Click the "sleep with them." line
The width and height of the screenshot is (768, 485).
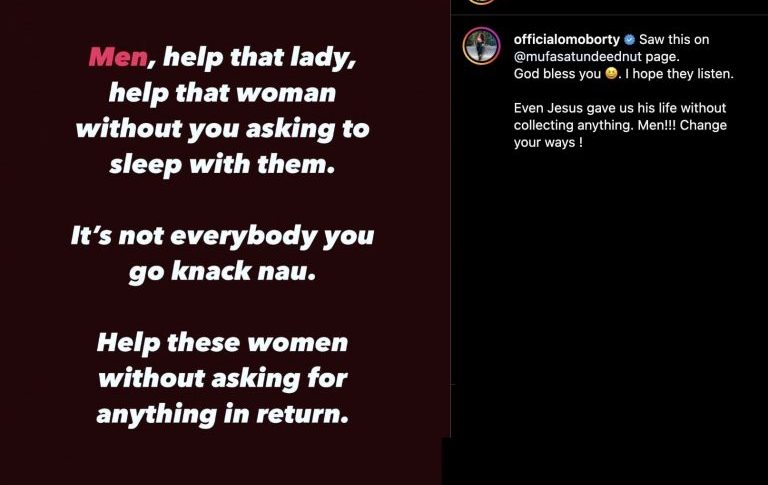(x=222, y=164)
